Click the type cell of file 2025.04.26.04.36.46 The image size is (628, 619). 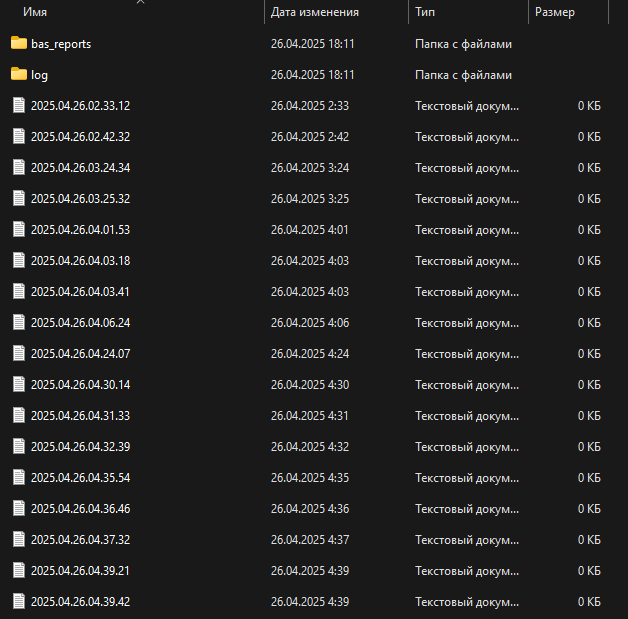pyautogui.click(x=467, y=509)
